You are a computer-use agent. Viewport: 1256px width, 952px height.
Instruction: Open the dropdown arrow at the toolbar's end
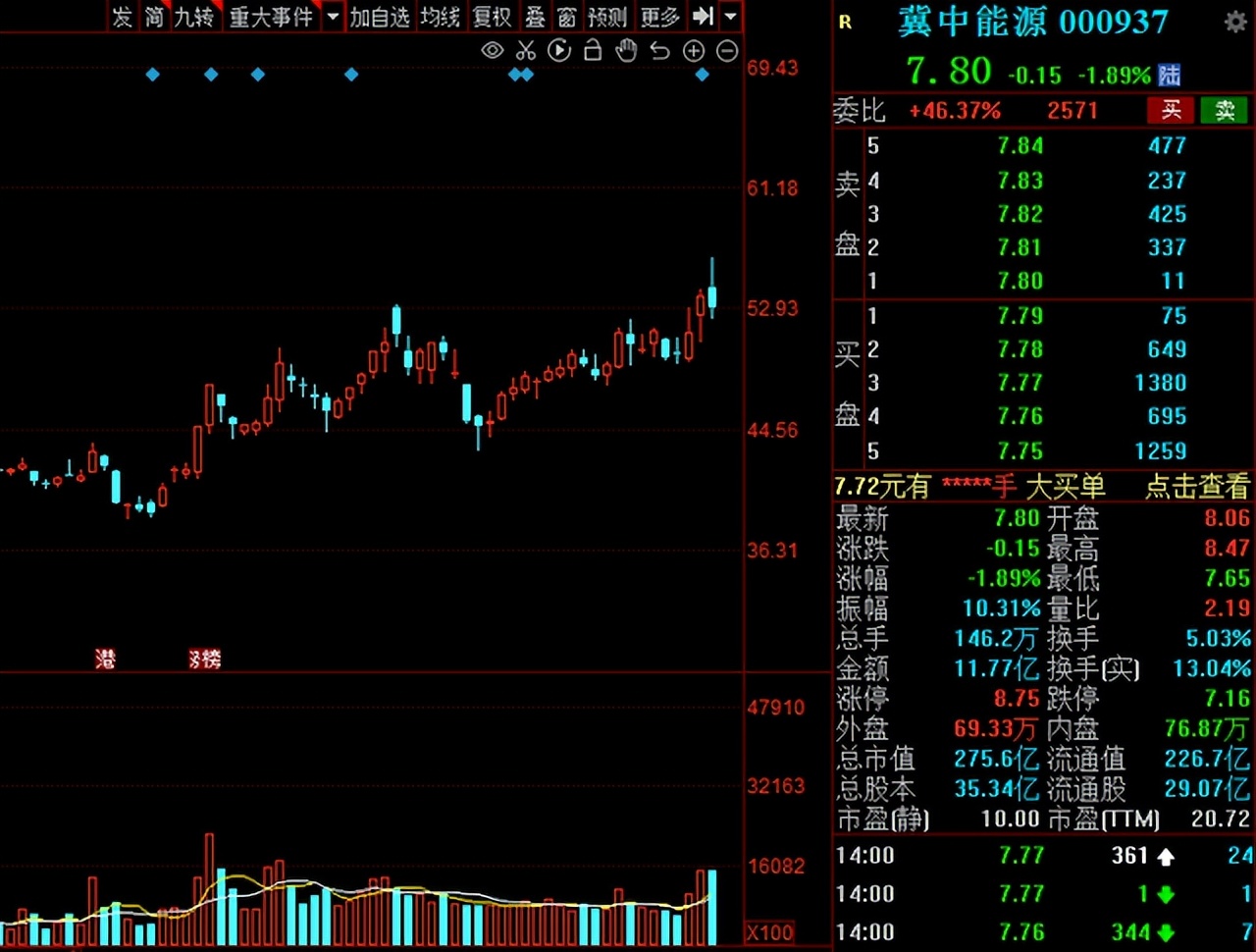(x=730, y=17)
